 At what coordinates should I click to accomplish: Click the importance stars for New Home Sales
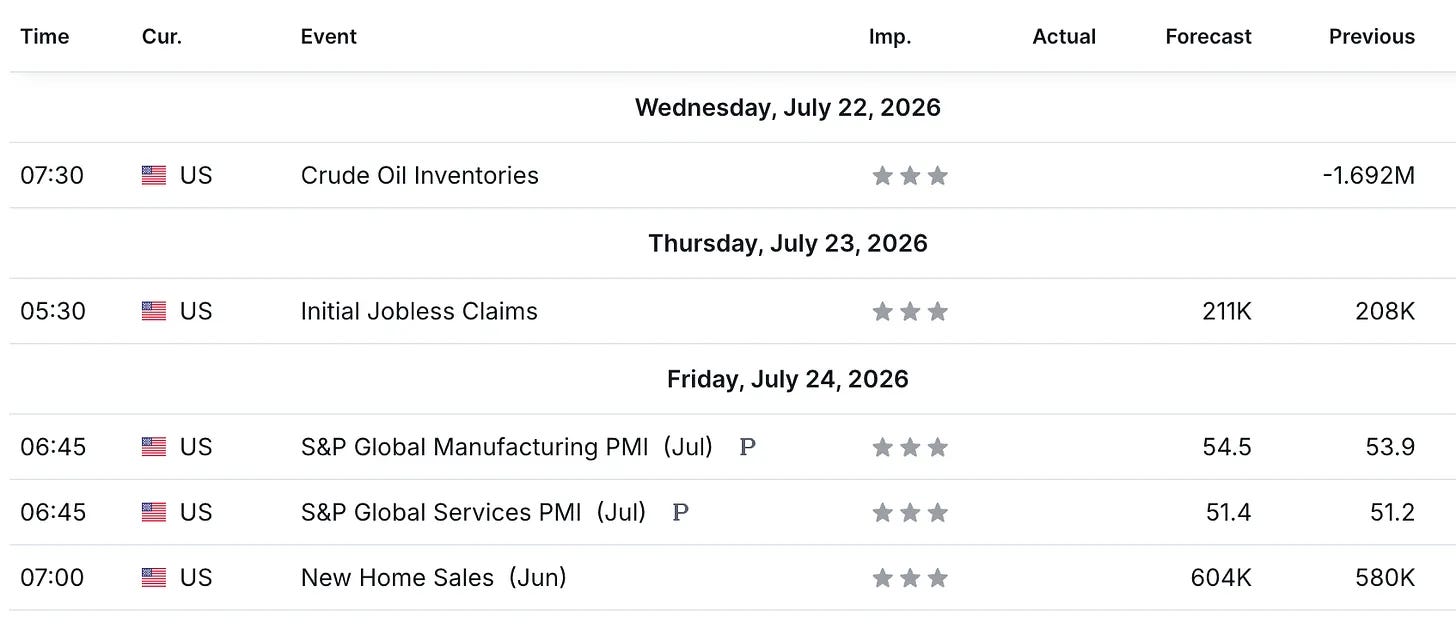tap(910, 578)
